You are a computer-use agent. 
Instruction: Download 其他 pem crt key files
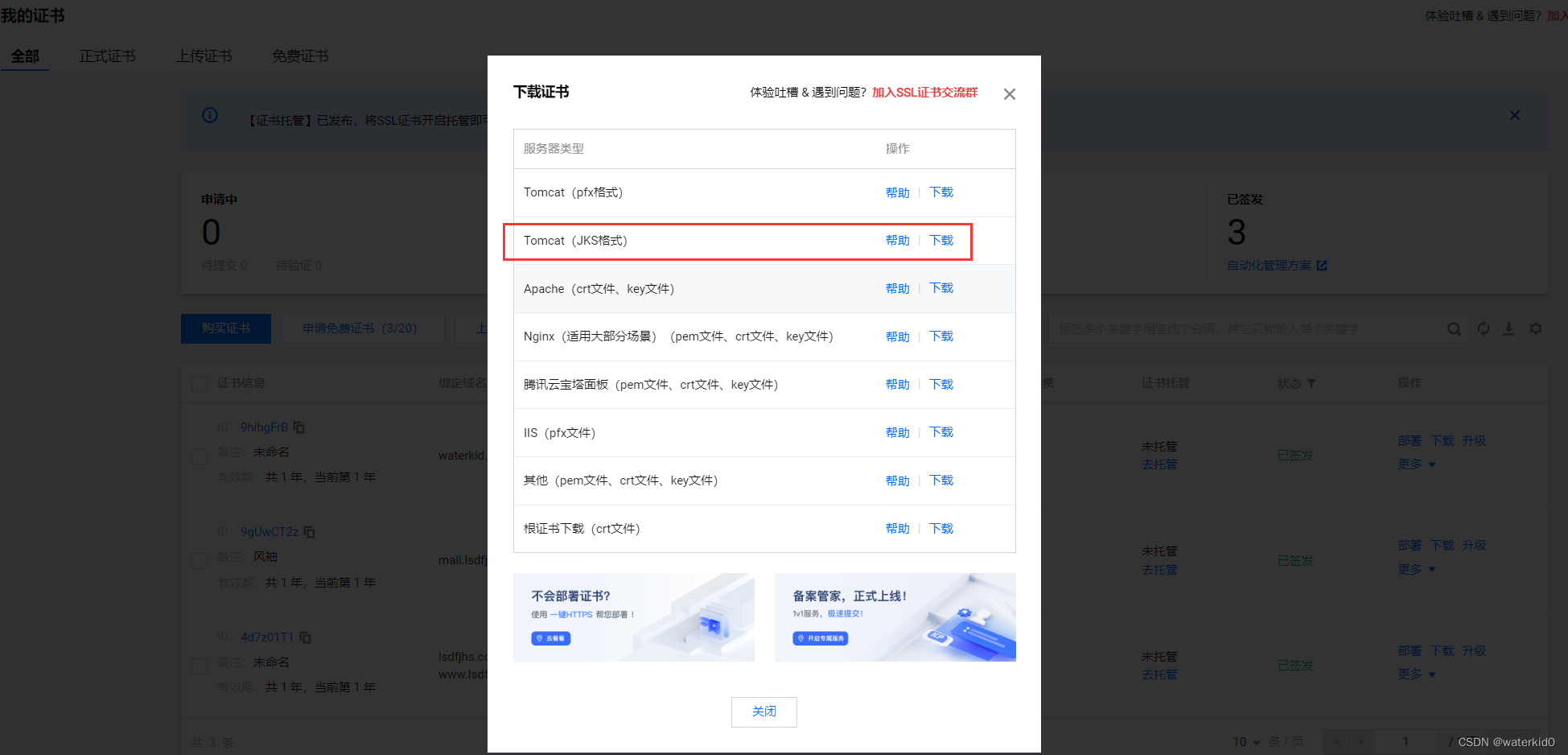pyautogui.click(x=941, y=481)
